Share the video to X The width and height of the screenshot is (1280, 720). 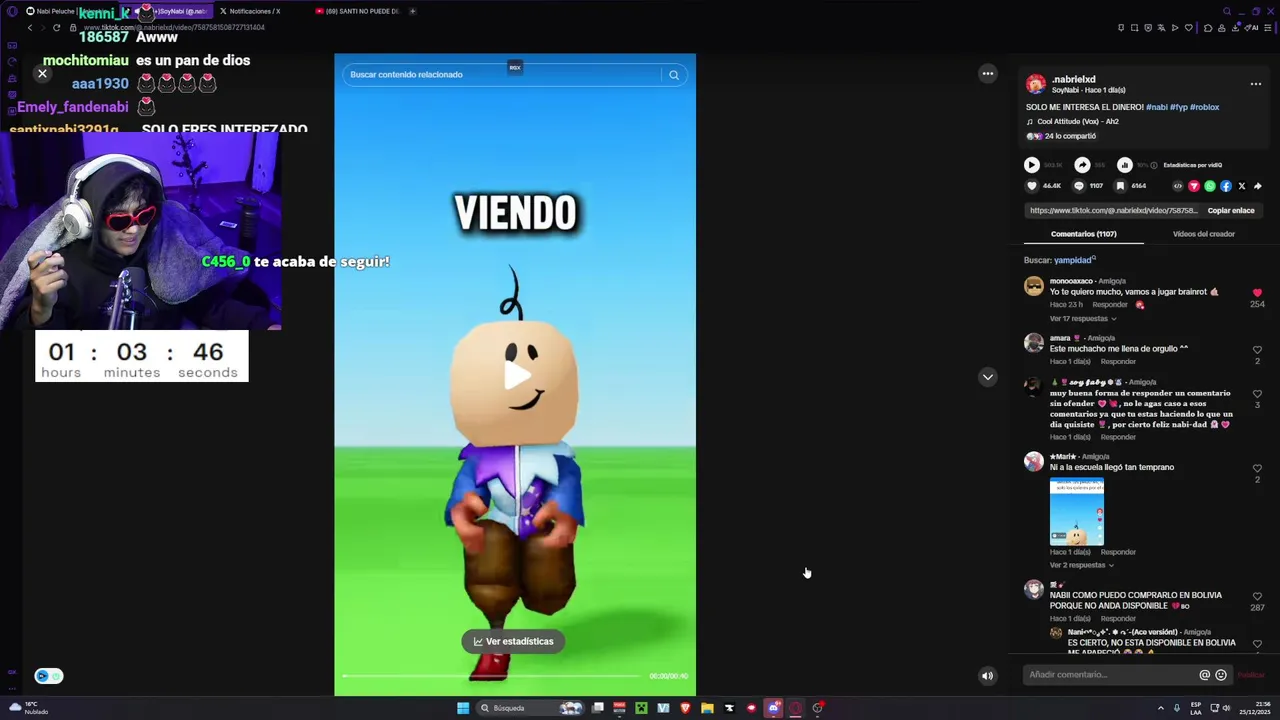tap(1242, 186)
